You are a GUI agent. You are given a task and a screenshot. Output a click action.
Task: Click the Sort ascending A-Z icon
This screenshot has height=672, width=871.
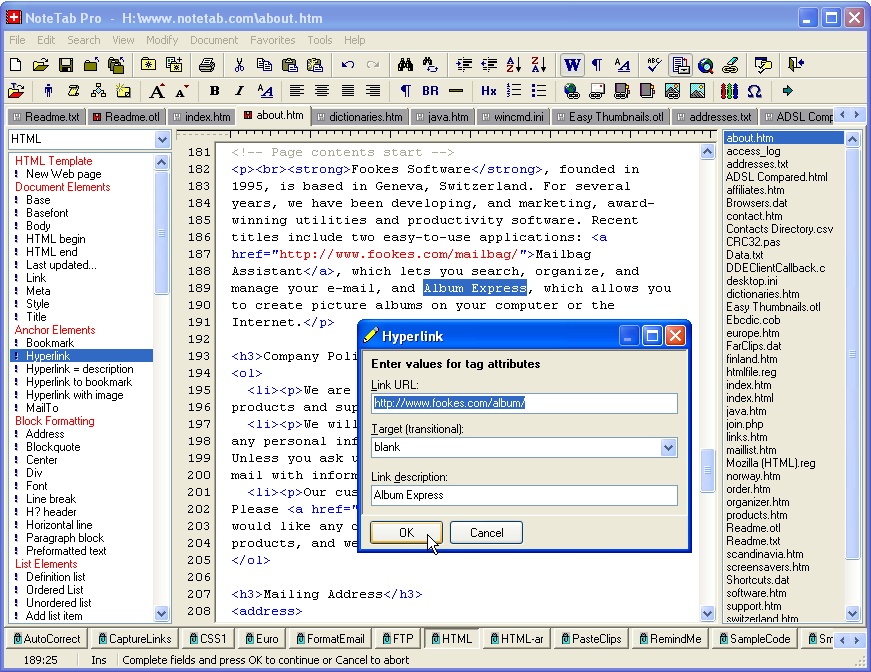coord(514,65)
